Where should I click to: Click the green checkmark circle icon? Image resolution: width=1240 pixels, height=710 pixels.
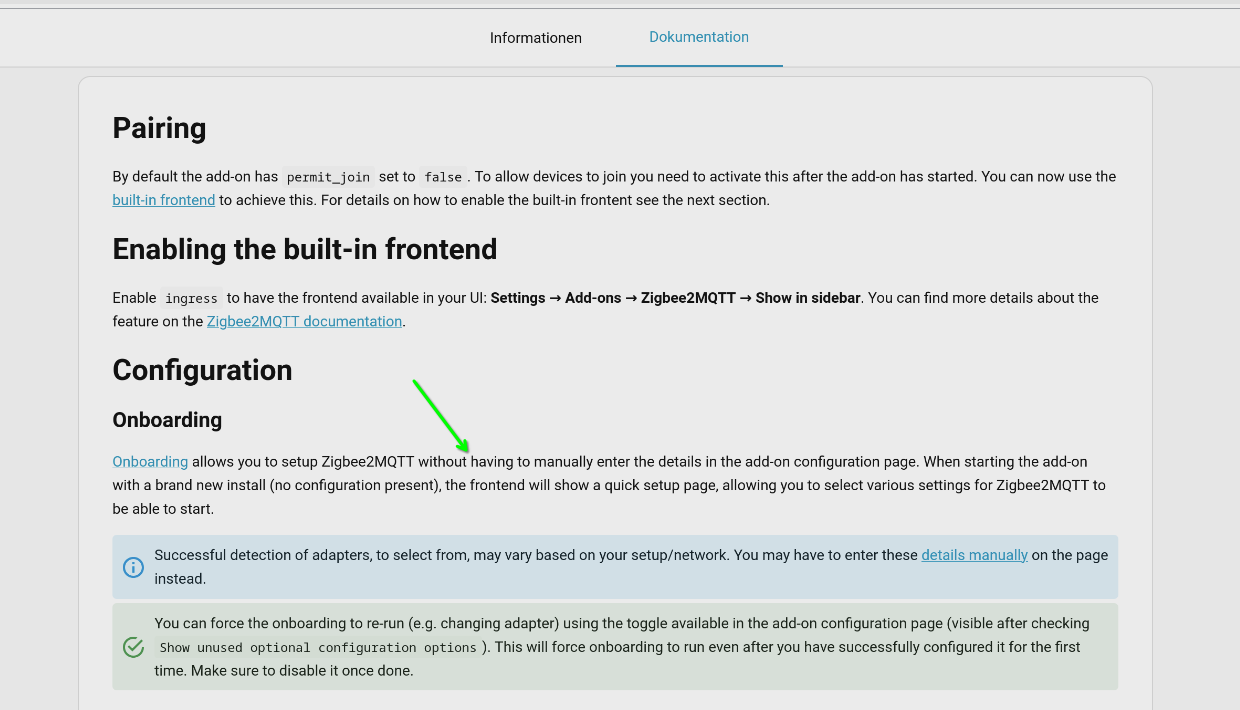click(133, 647)
